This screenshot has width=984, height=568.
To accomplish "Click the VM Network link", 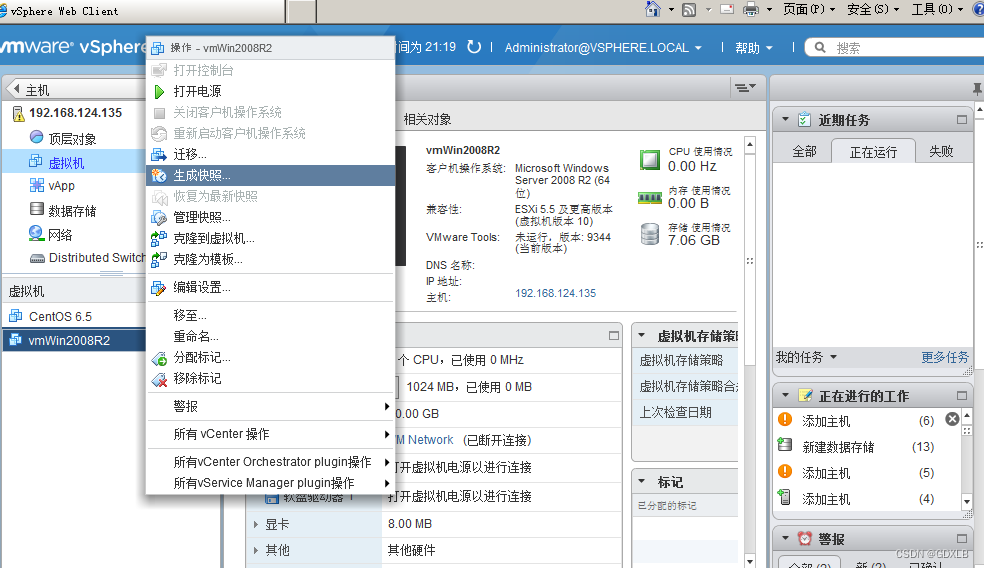I will 424,440.
